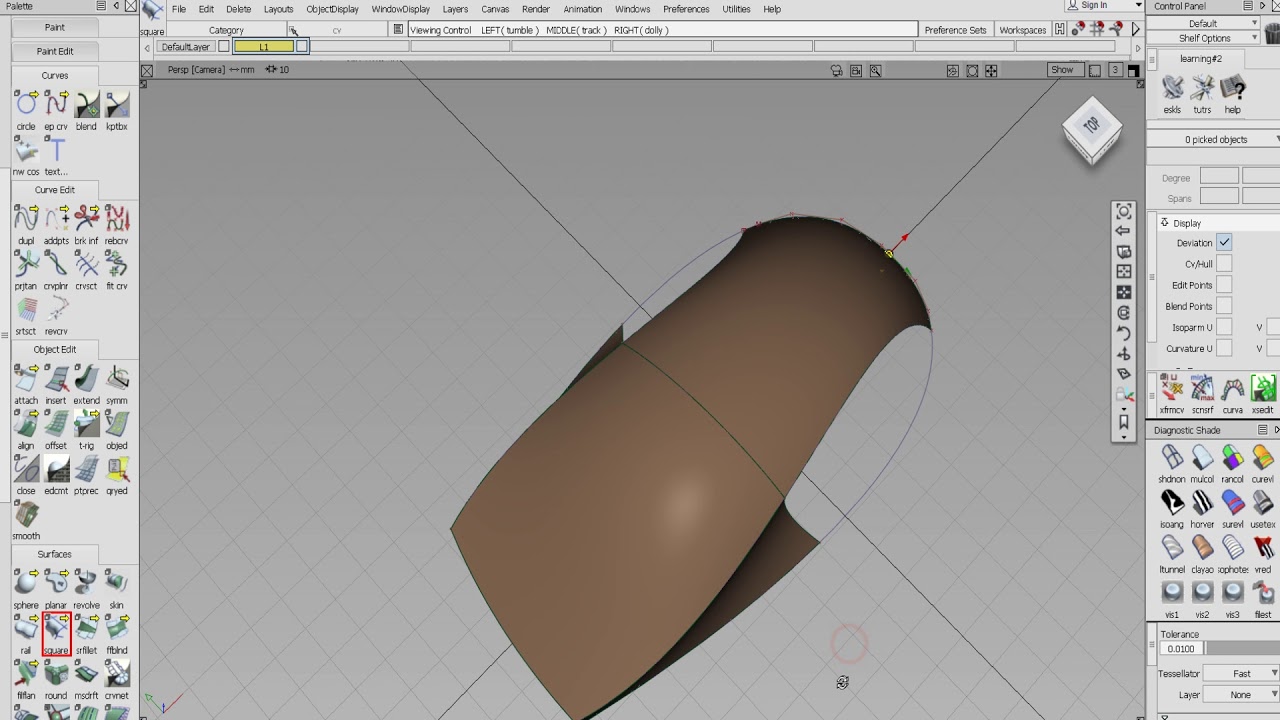Open the Utilities menu
The width and height of the screenshot is (1280, 720).
point(736,9)
